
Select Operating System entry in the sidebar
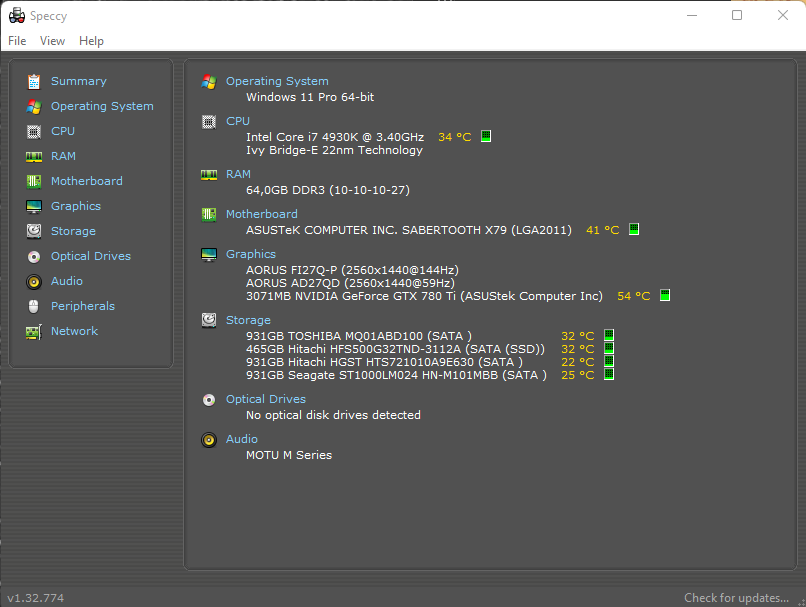[x=101, y=106]
